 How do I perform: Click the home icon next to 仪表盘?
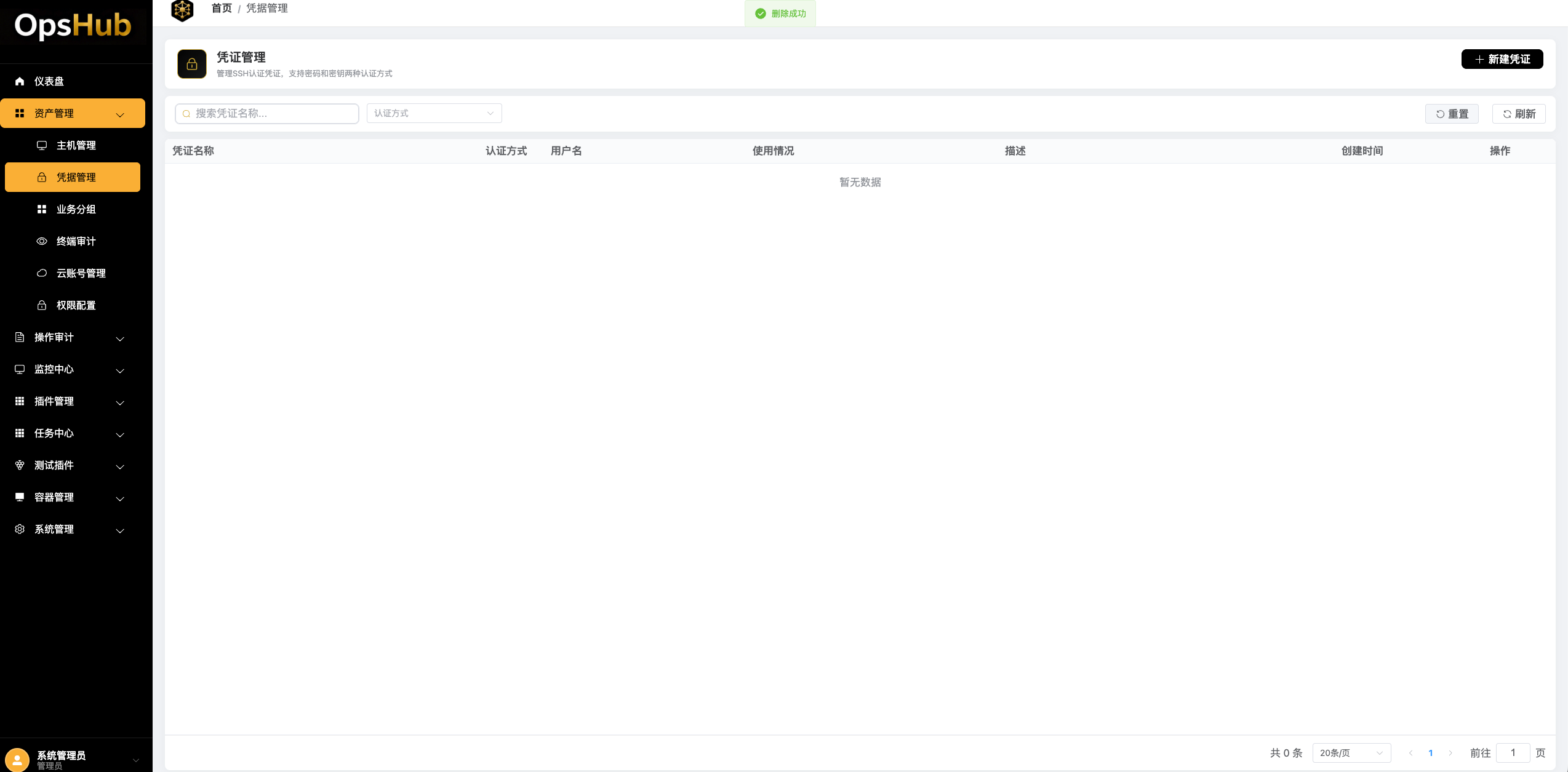[20, 81]
